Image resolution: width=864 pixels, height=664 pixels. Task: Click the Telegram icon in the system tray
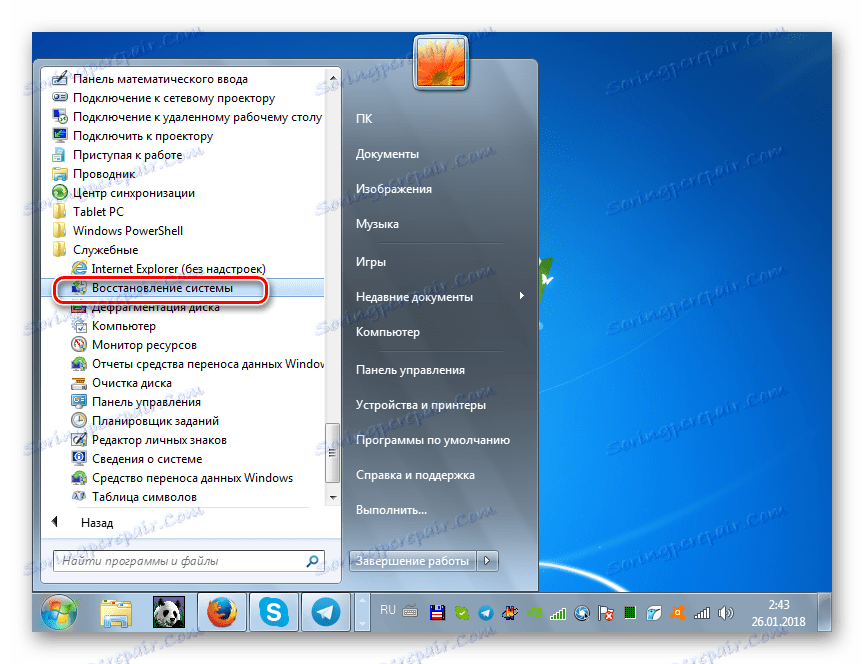[x=485, y=613]
